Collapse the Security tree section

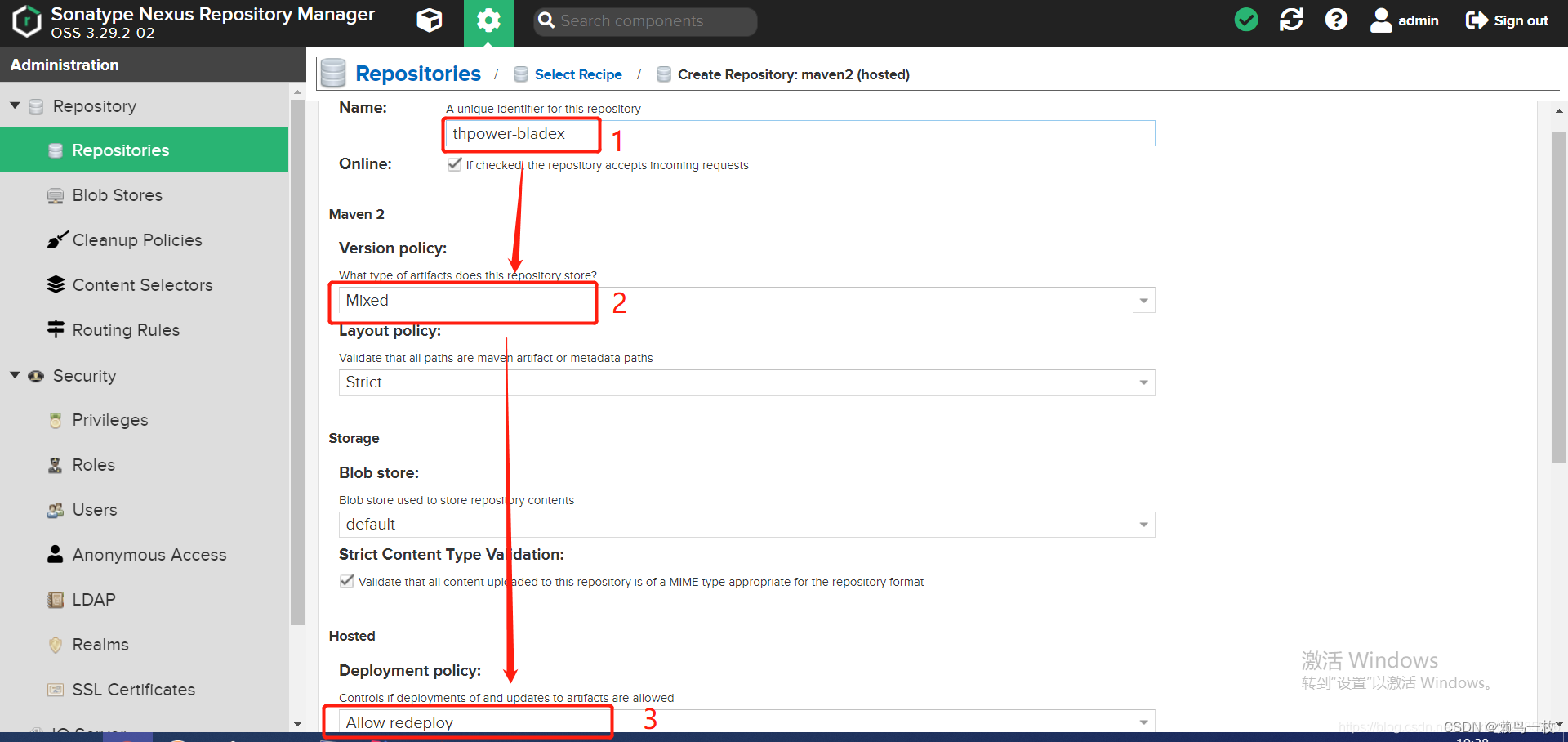[15, 375]
